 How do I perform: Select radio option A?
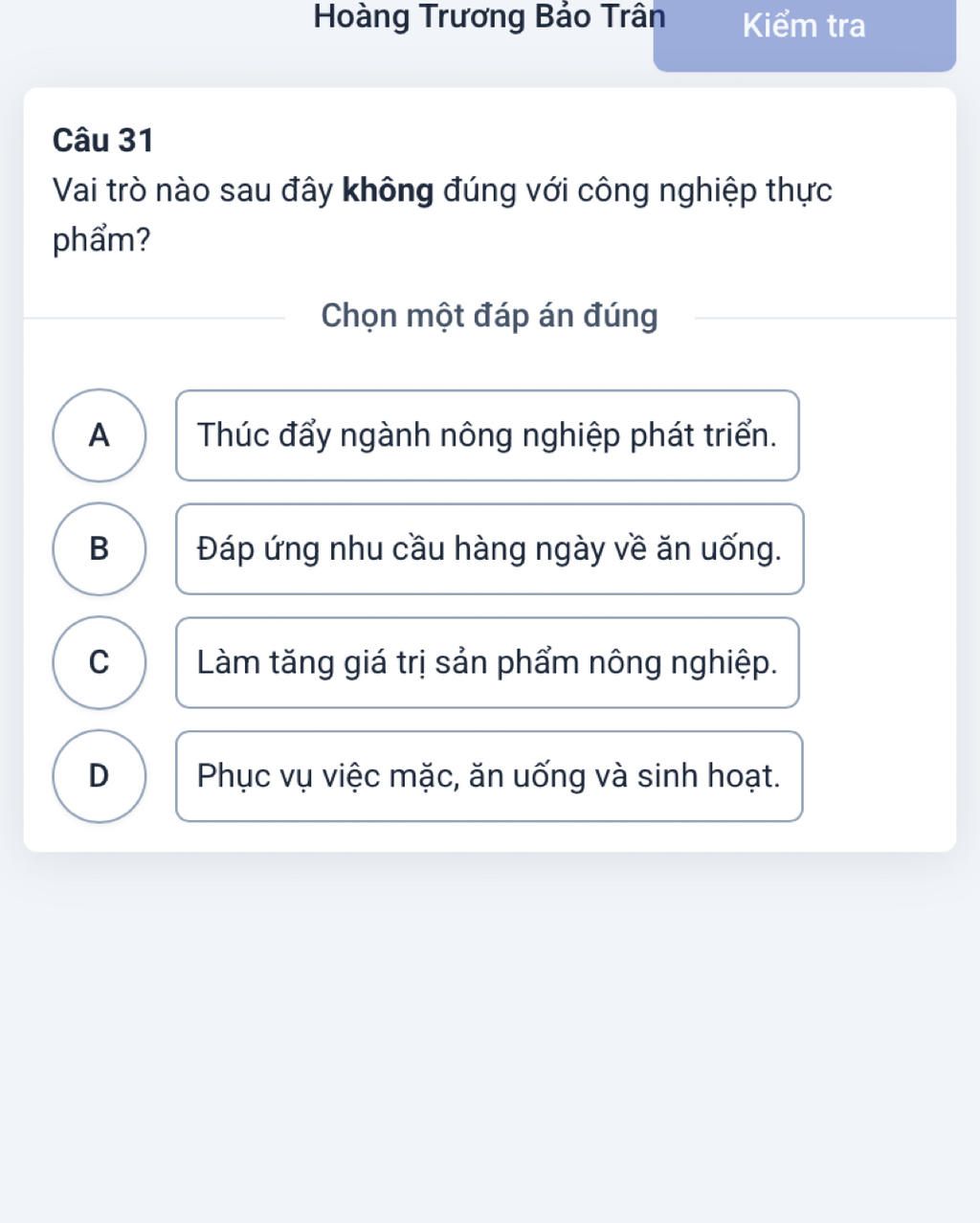100,435
